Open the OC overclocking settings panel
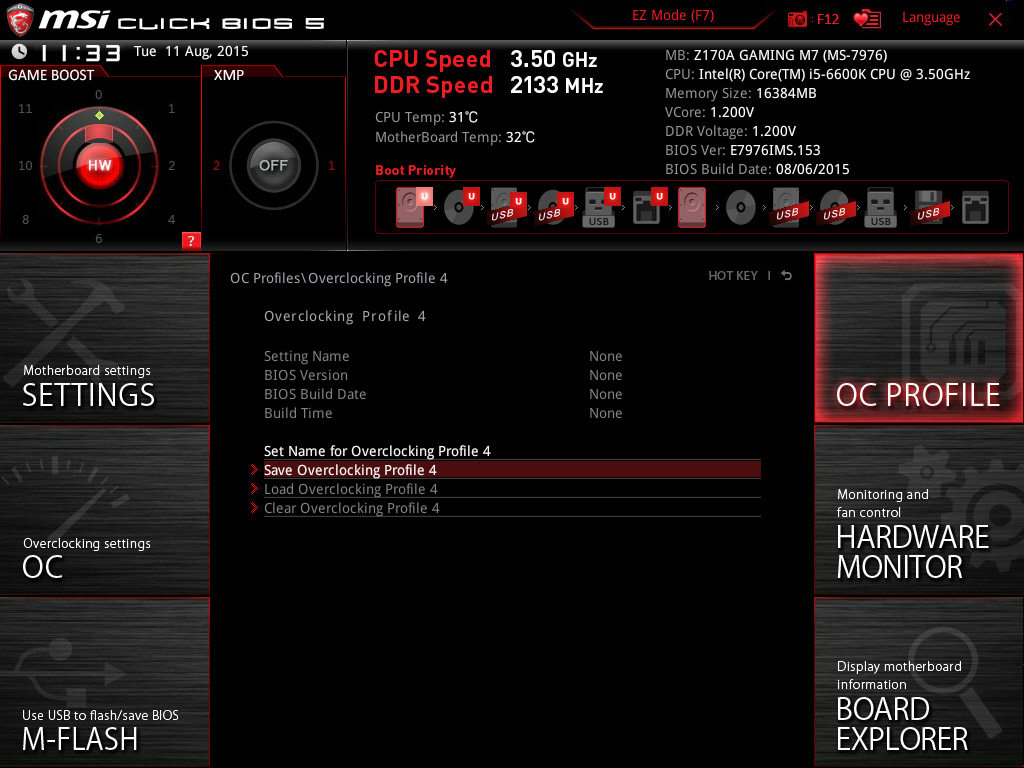 click(x=104, y=511)
